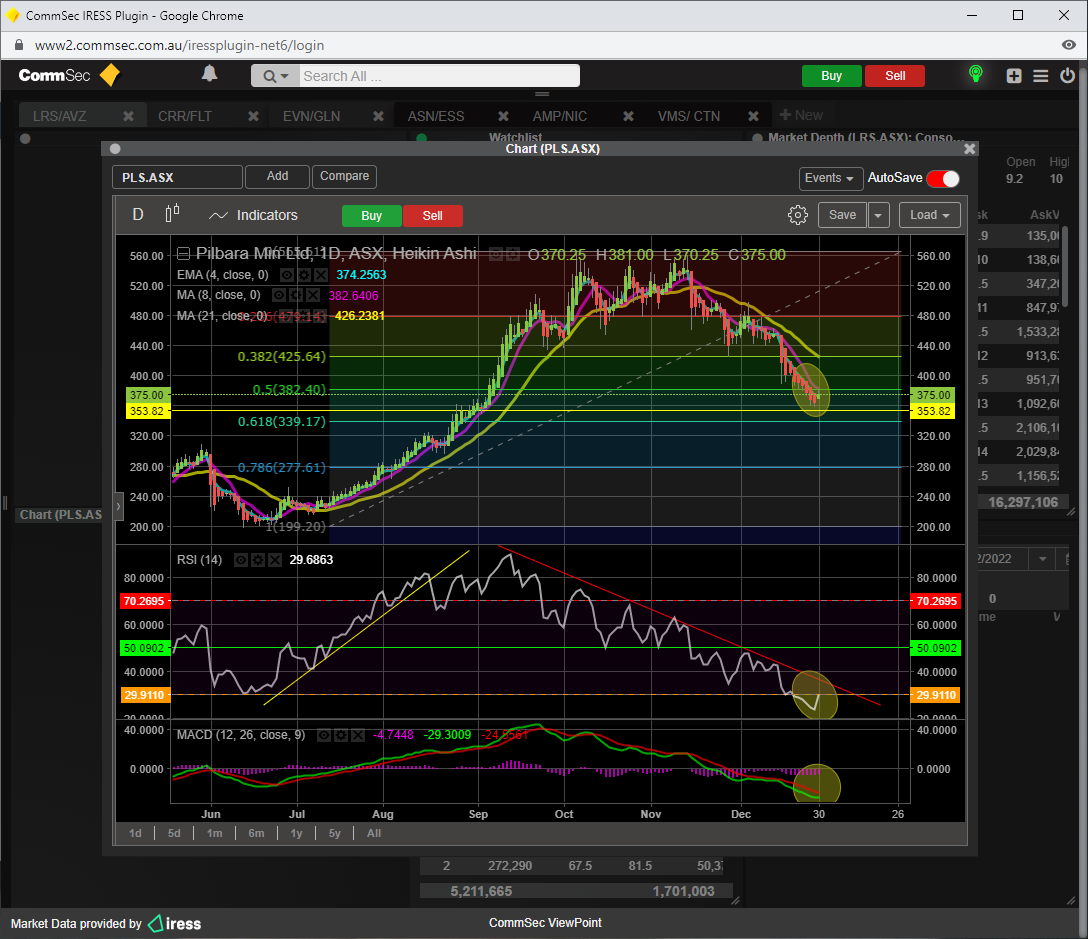Screen dimensions: 1088x939
Task: Remove the MACD indicator
Action: pyautogui.click(x=357, y=735)
